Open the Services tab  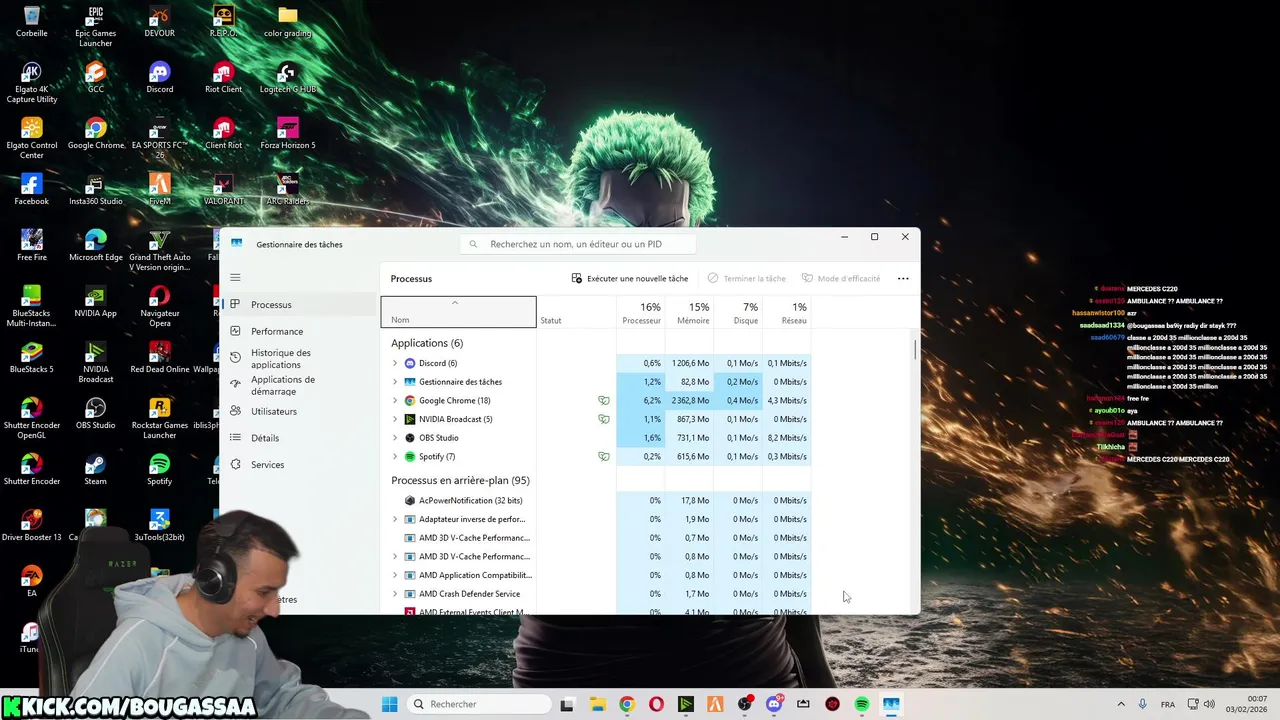[298, 465]
